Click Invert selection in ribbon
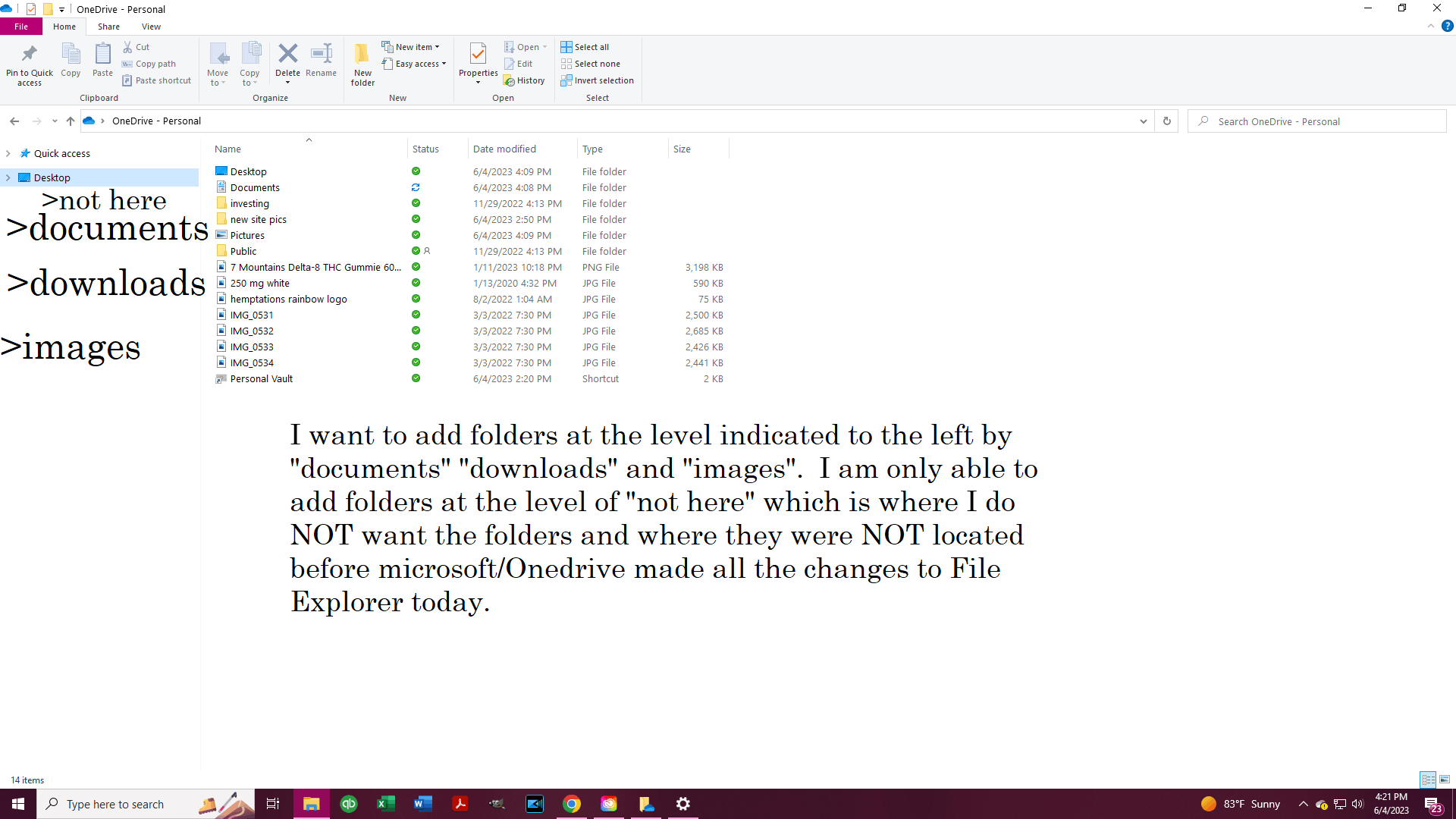1456x819 pixels. [598, 80]
